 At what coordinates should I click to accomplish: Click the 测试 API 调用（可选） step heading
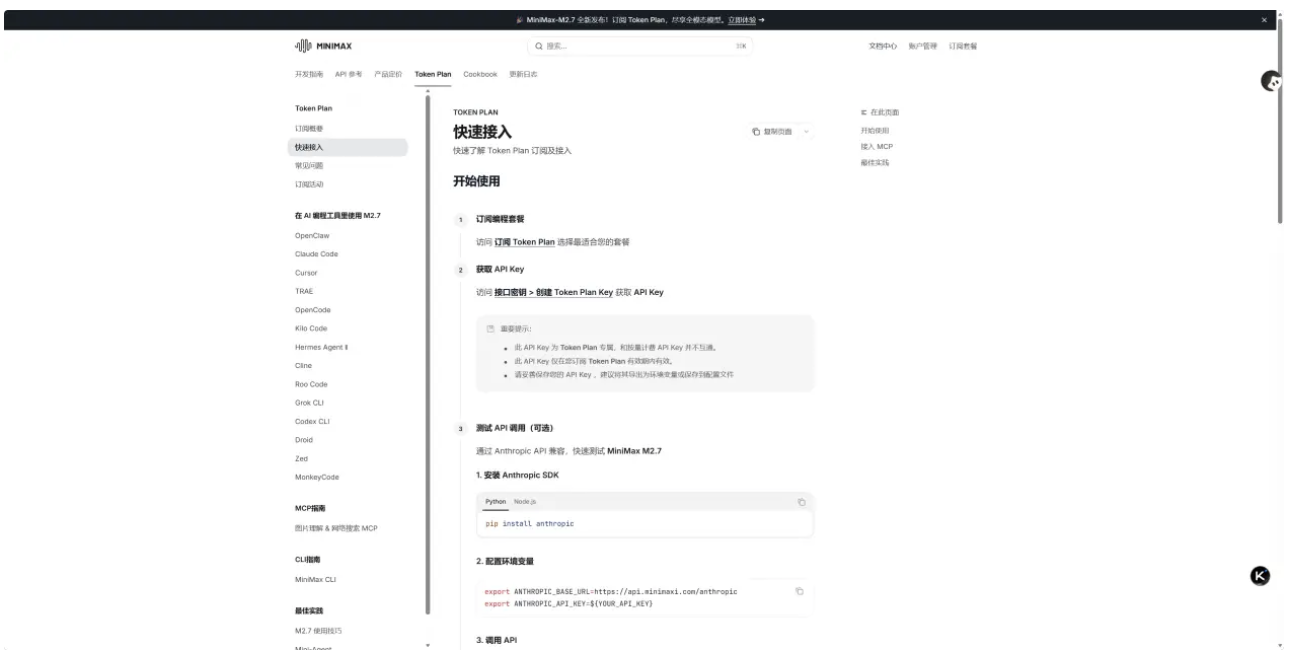point(515,428)
